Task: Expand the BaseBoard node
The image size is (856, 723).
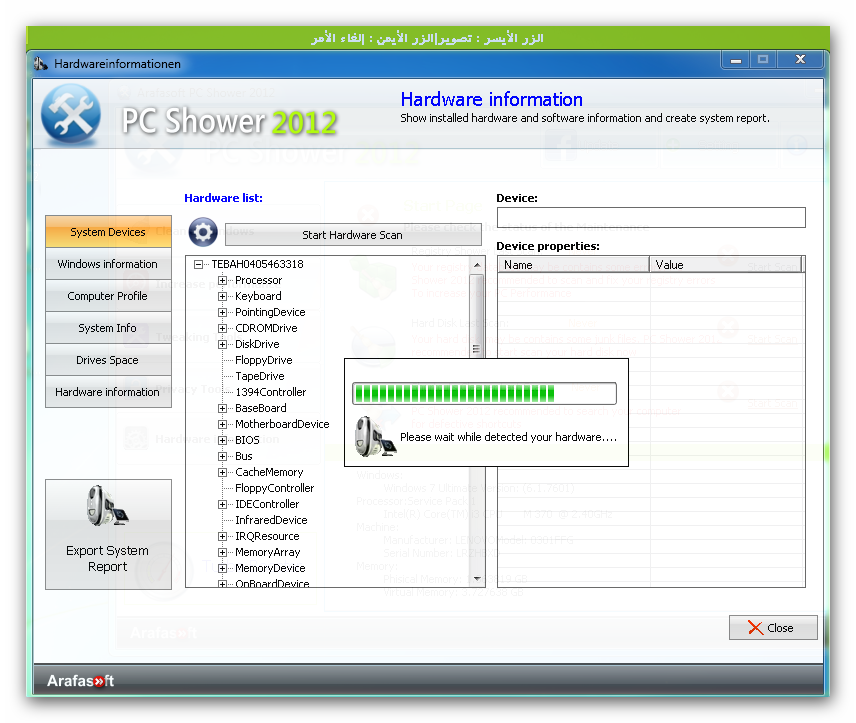Action: tap(222, 408)
